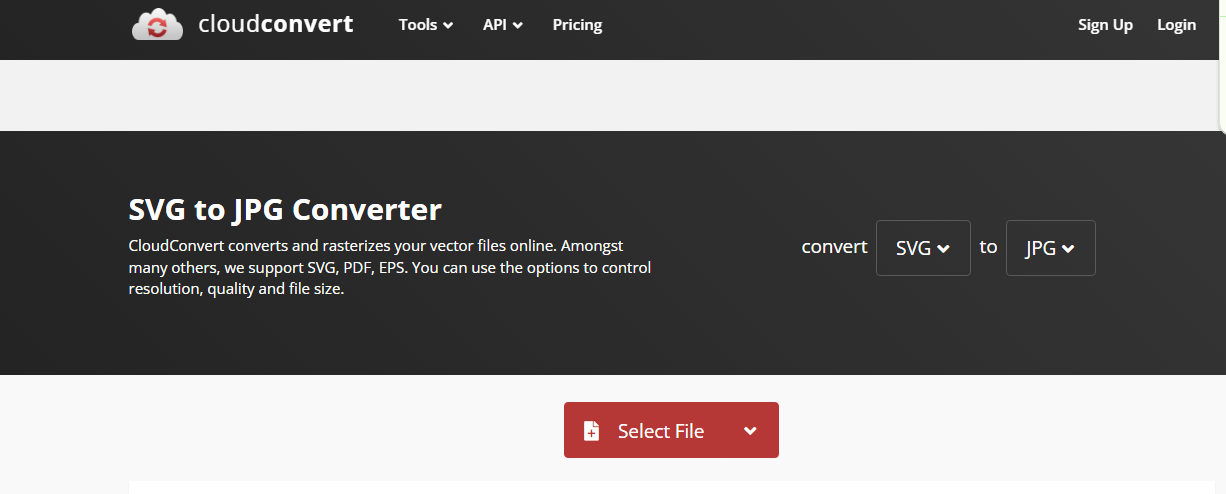Click the Sign Up link

(1105, 25)
